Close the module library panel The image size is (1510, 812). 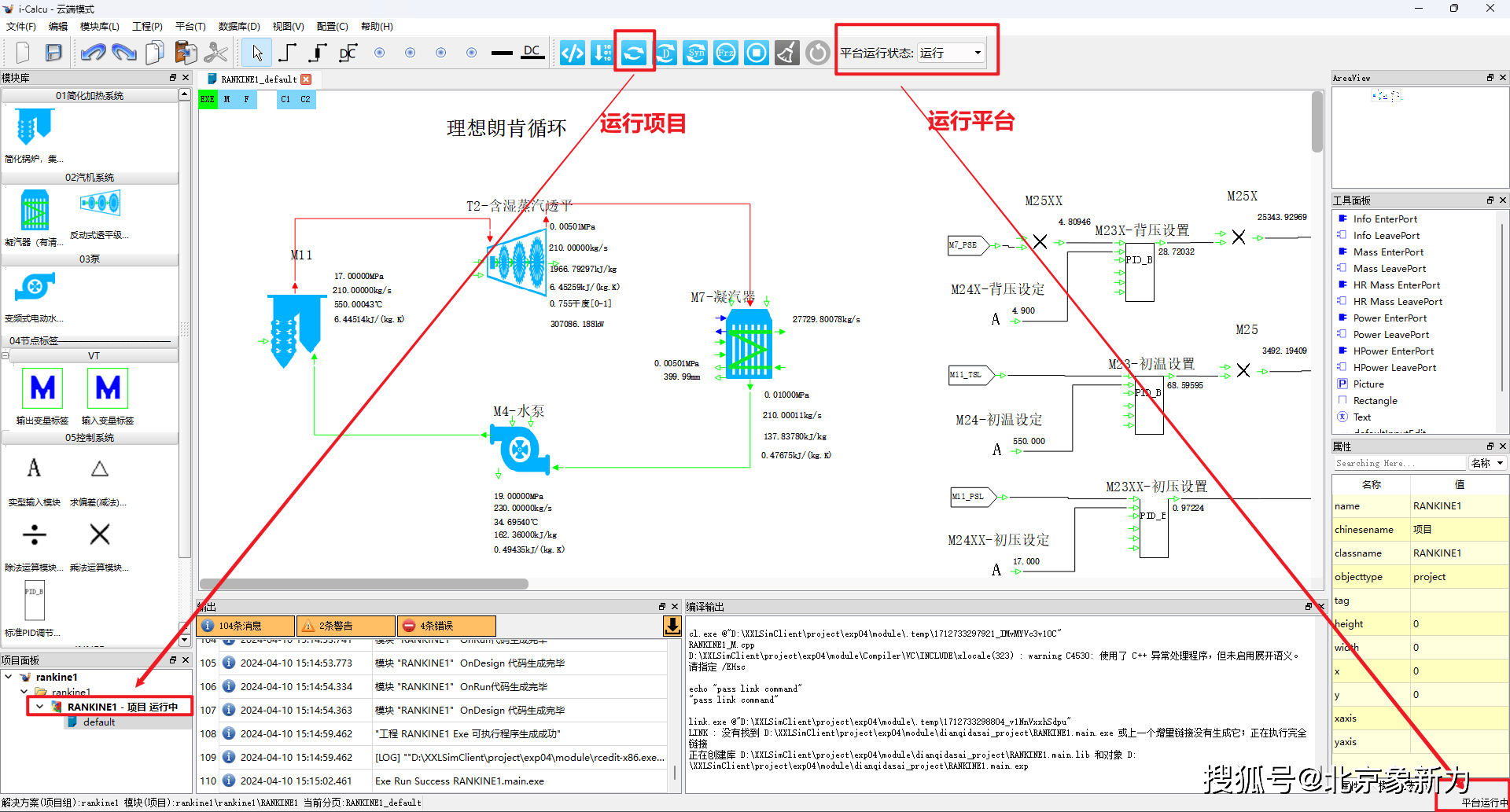(x=186, y=78)
